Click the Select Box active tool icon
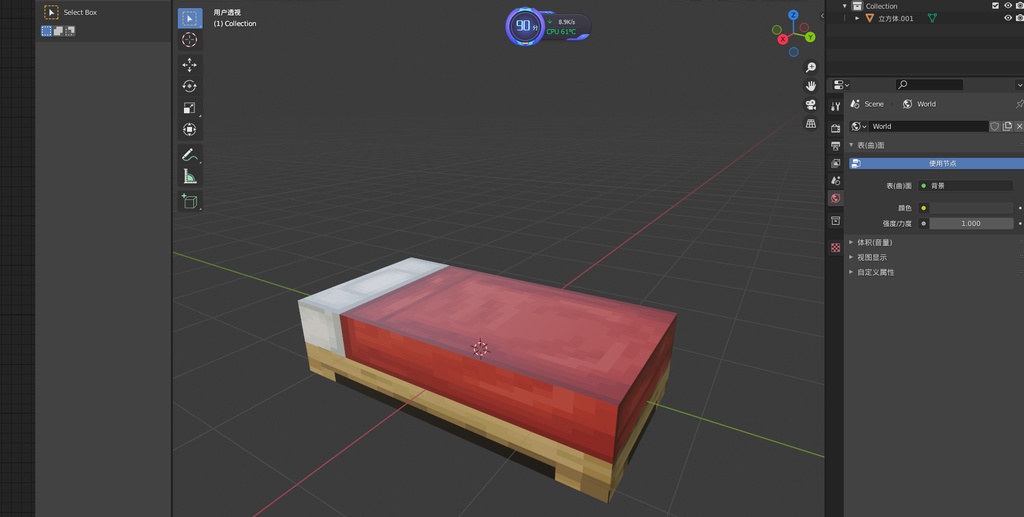The image size is (1024, 517). point(51,12)
